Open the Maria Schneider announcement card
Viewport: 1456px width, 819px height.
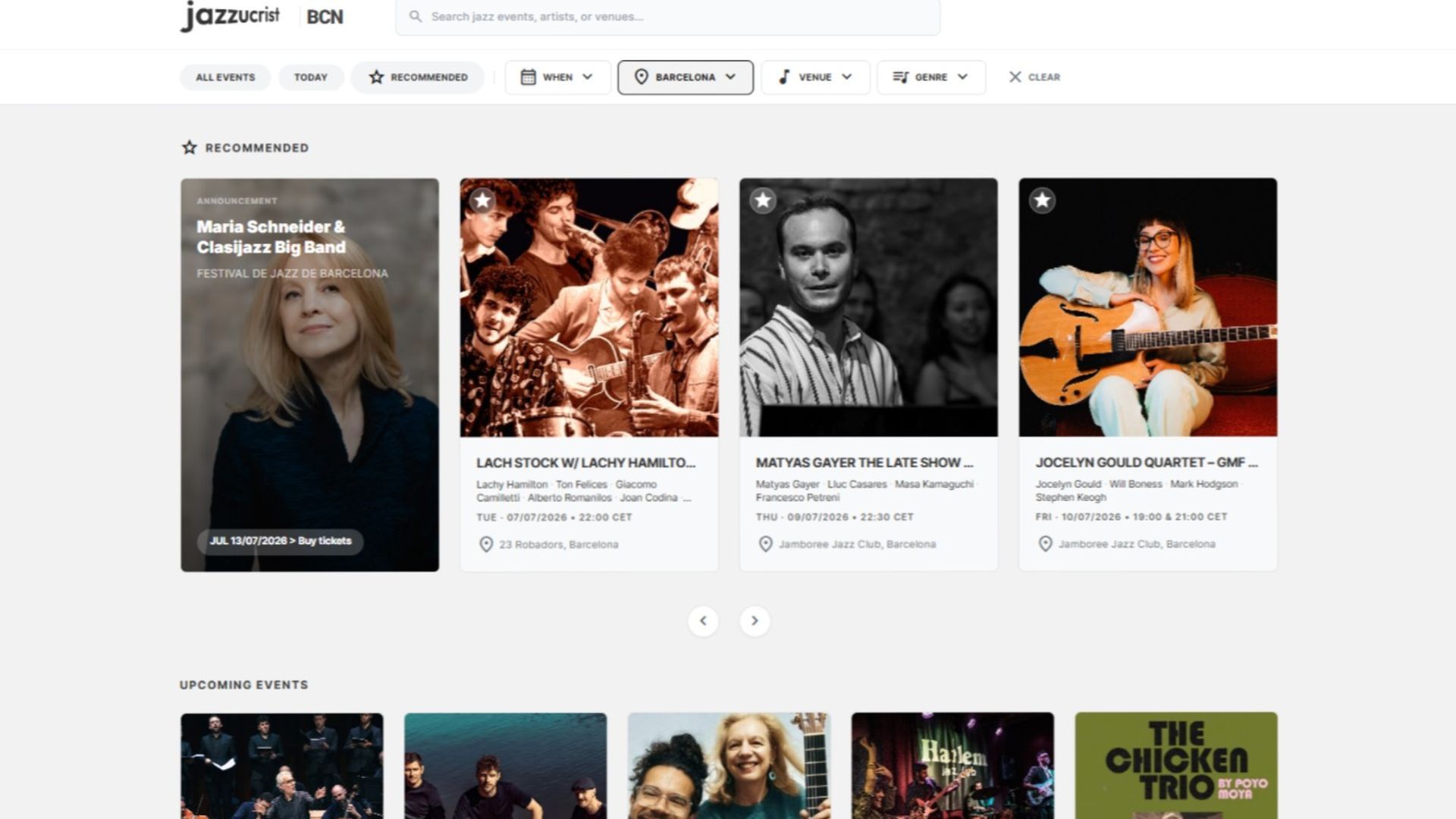point(309,375)
